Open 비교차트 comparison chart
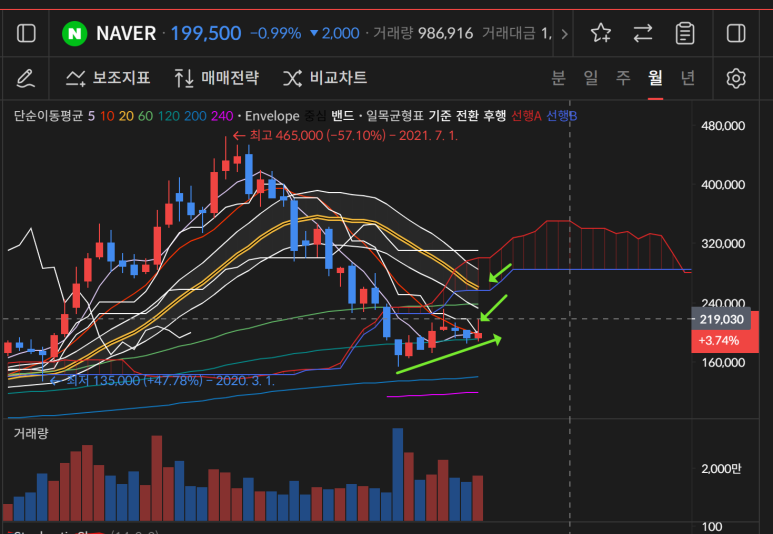773x534 pixels. coord(325,78)
